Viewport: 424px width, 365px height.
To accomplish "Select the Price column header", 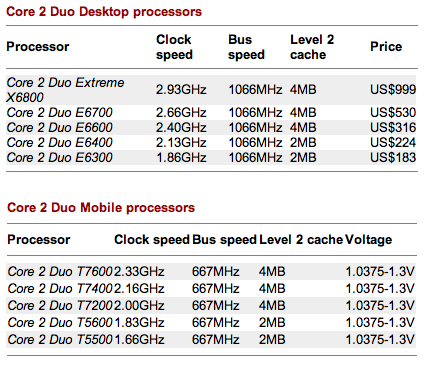I will pyautogui.click(x=386, y=47).
